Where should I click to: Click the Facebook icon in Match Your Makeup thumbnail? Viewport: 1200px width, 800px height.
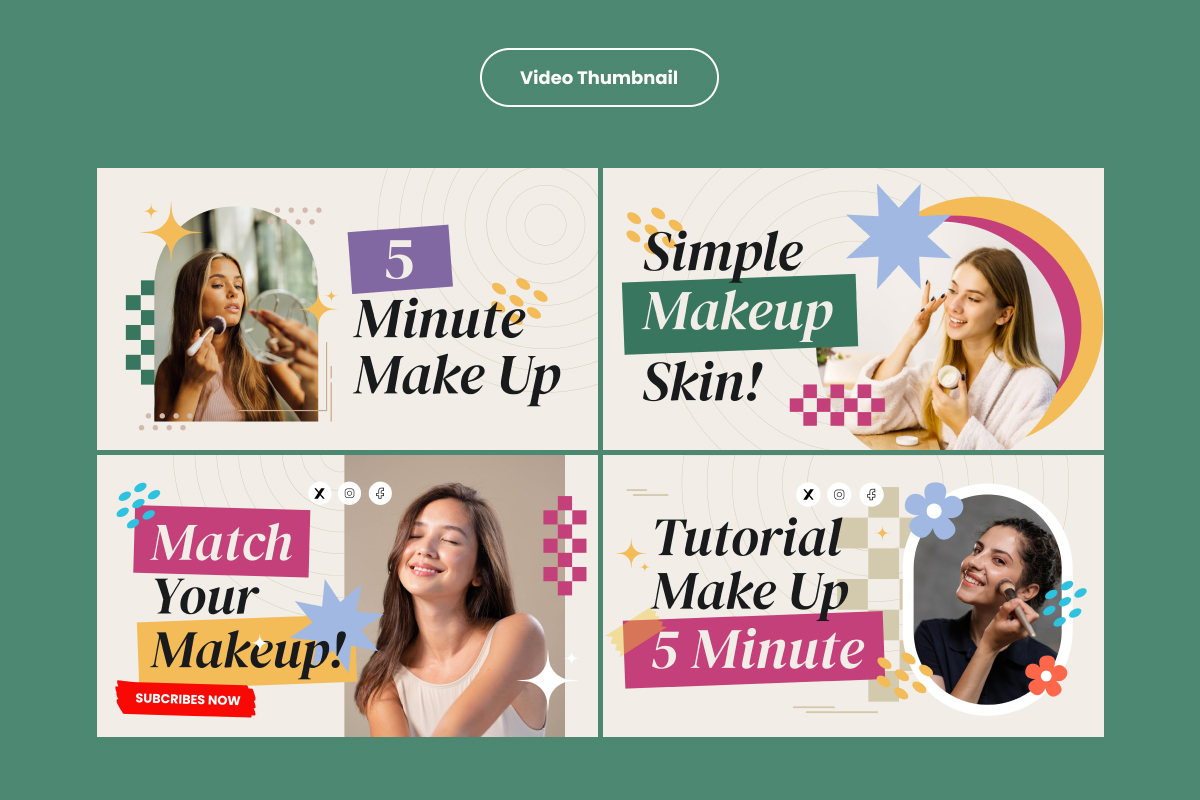380,493
